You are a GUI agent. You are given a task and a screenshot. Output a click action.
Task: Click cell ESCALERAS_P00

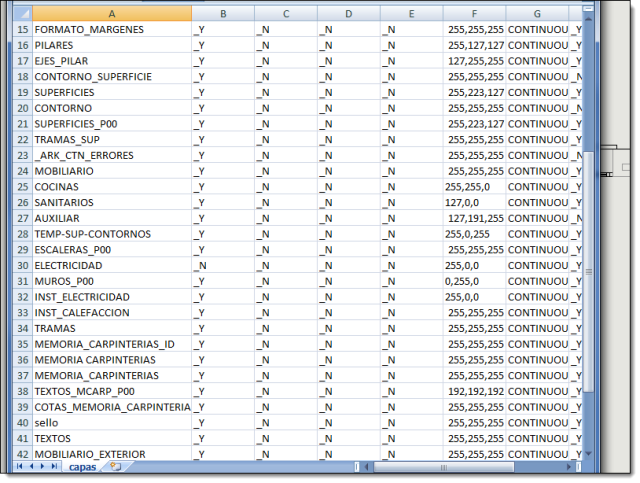pos(112,249)
